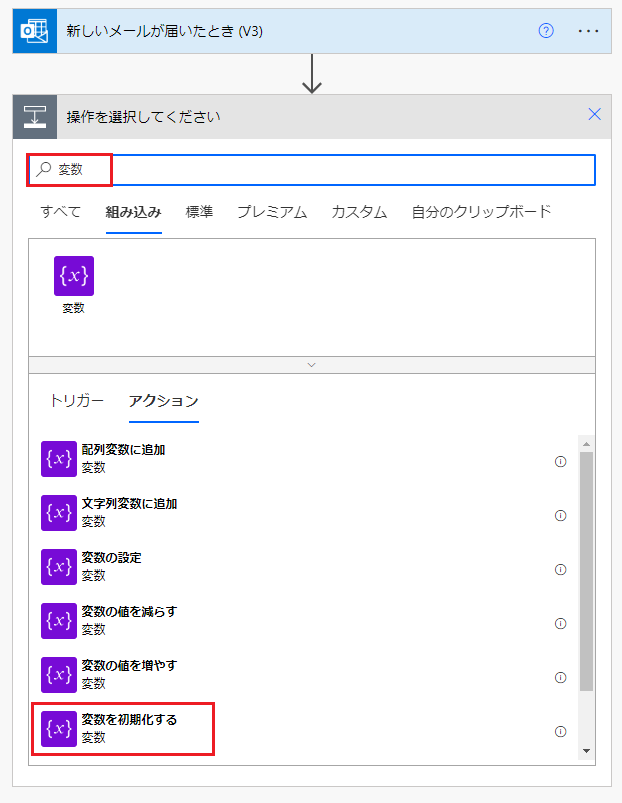This screenshot has height=803, width=622.
Task: Open info tooltip for 変数を初期化する
Action: (x=561, y=731)
